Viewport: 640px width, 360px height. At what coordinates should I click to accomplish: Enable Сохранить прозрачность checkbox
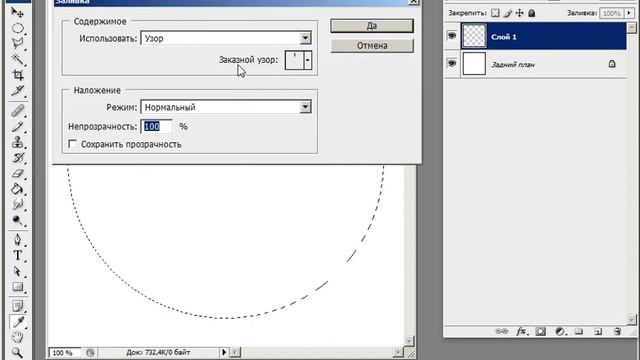pyautogui.click(x=73, y=144)
